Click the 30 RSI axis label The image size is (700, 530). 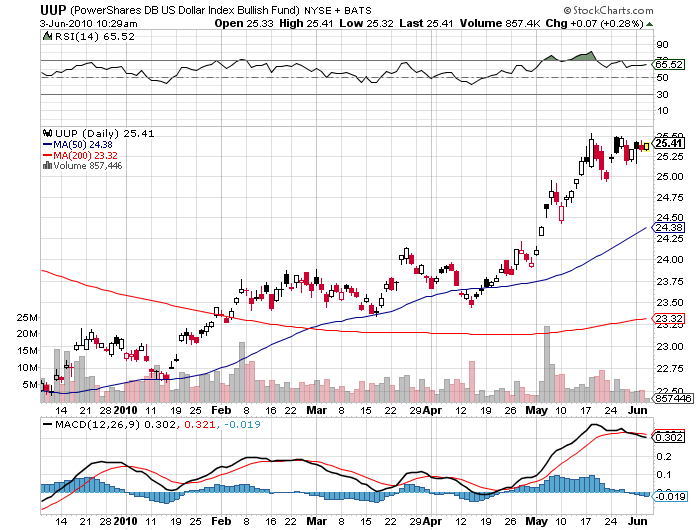[662, 94]
